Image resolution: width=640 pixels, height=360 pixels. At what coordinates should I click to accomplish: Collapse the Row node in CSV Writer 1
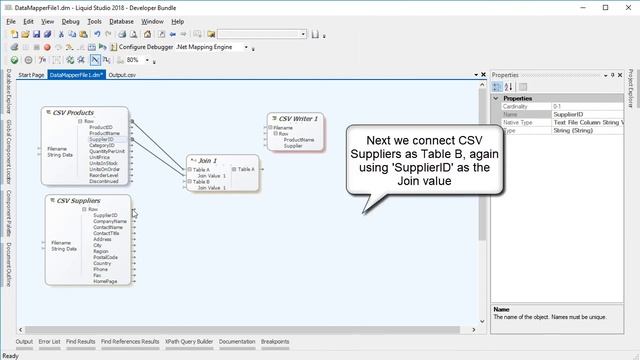[276, 133]
